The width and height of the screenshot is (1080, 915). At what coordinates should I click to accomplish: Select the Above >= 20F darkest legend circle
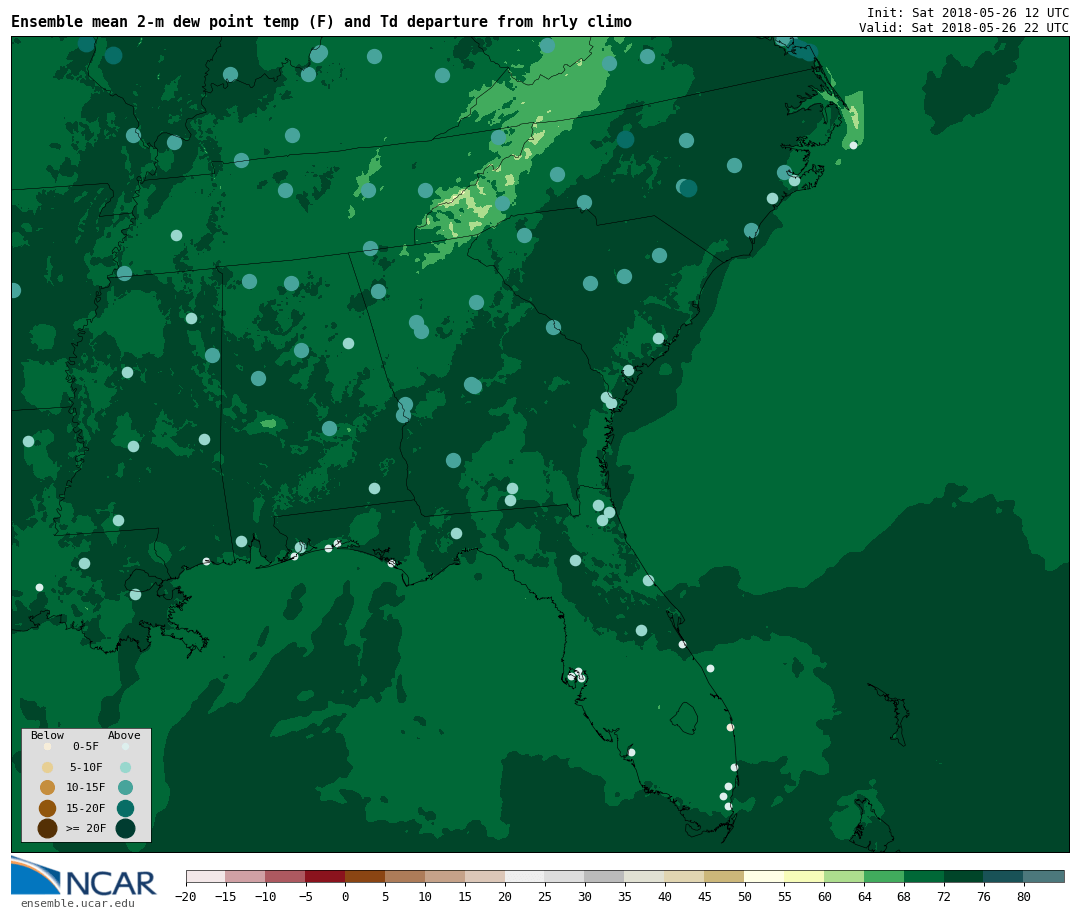[x=125, y=828]
